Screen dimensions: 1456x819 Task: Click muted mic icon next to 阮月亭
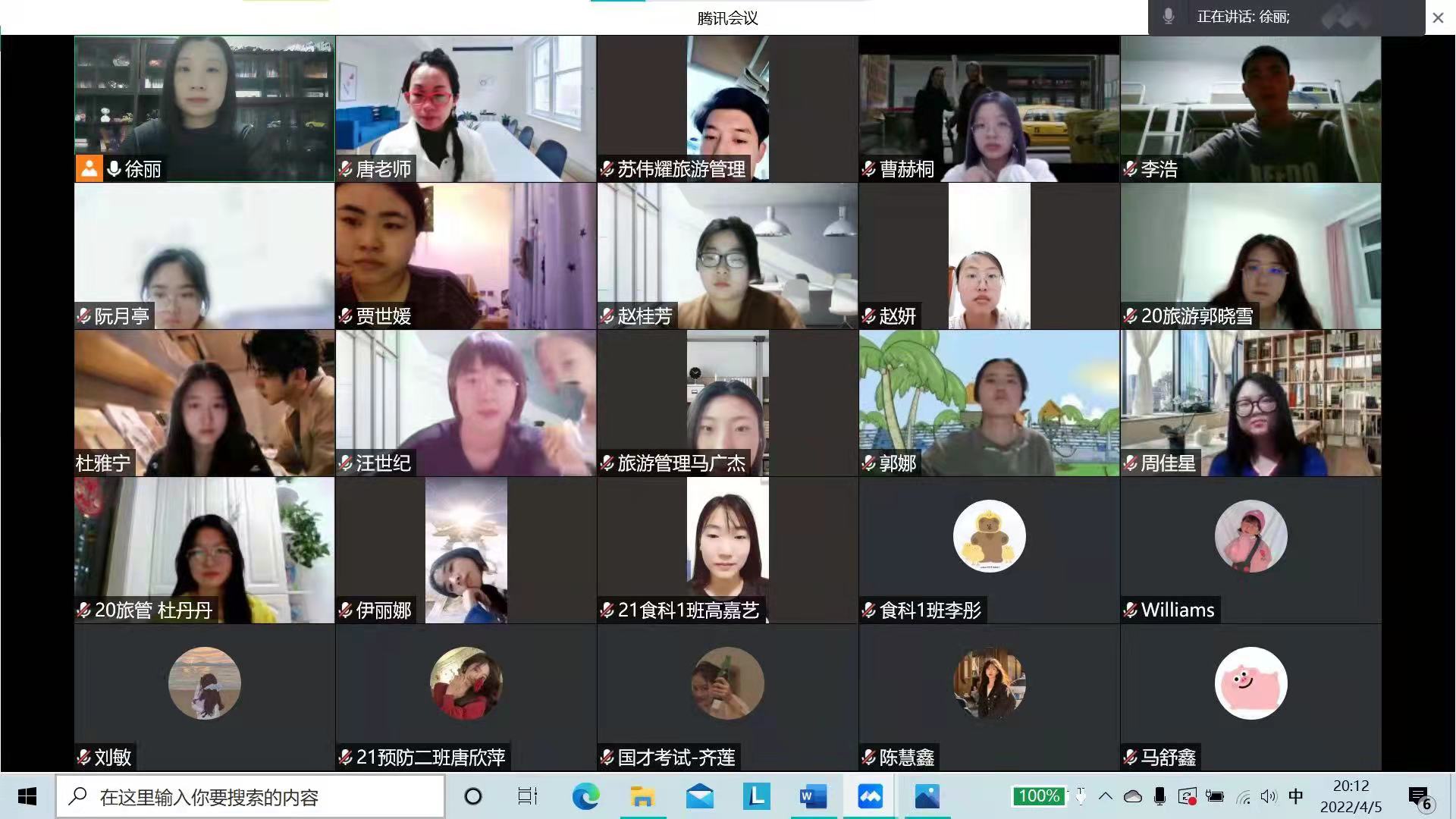84,315
